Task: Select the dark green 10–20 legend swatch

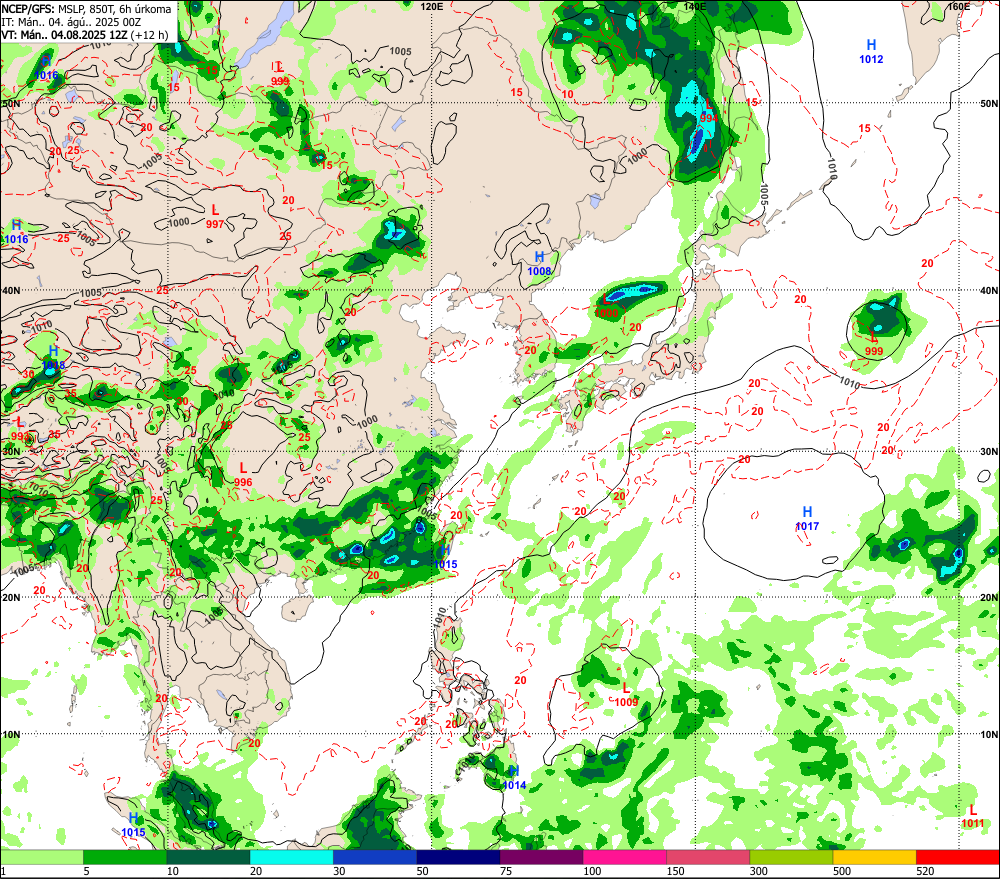Action: pos(209,857)
